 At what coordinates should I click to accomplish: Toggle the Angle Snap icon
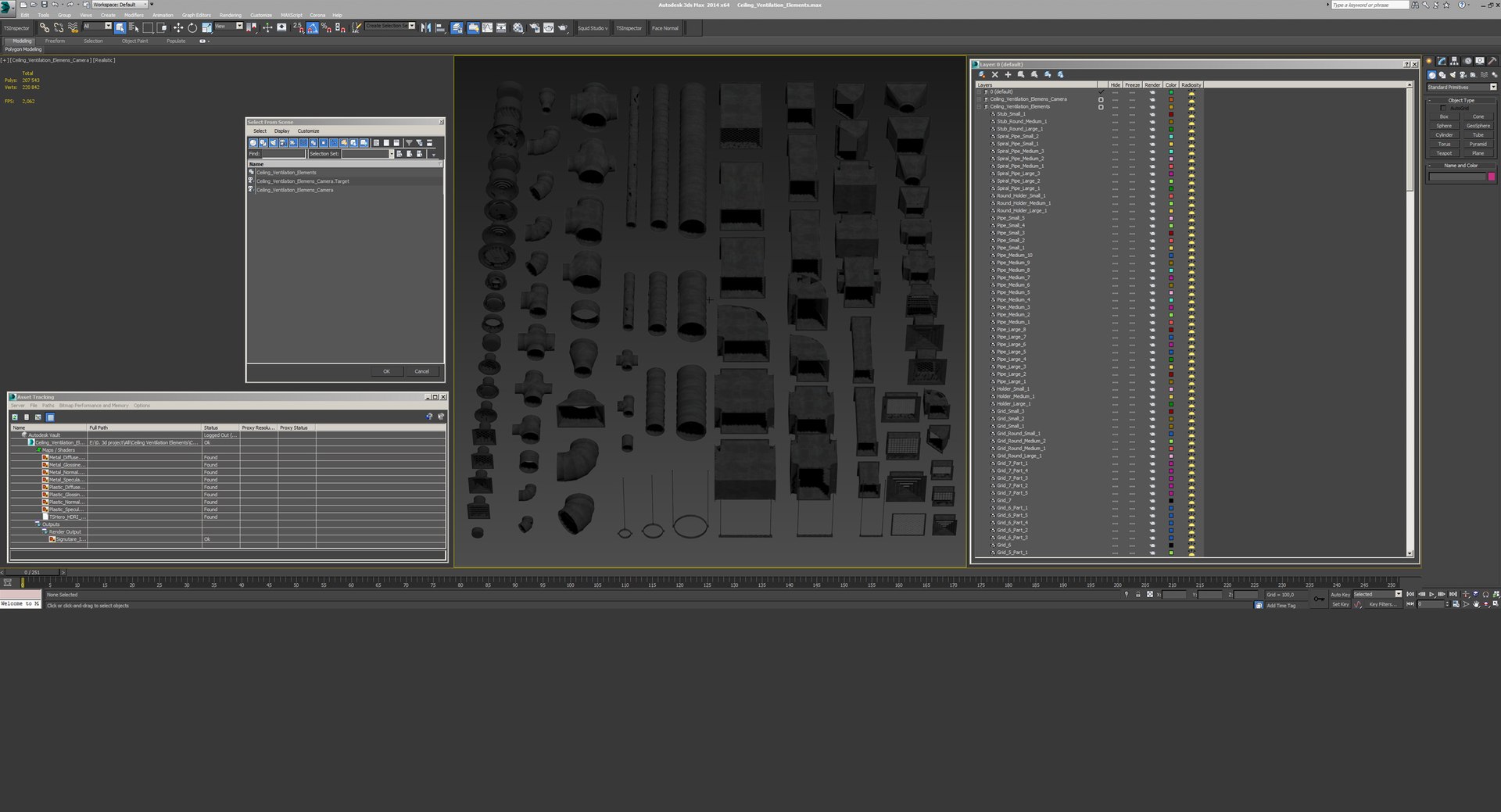[x=312, y=27]
